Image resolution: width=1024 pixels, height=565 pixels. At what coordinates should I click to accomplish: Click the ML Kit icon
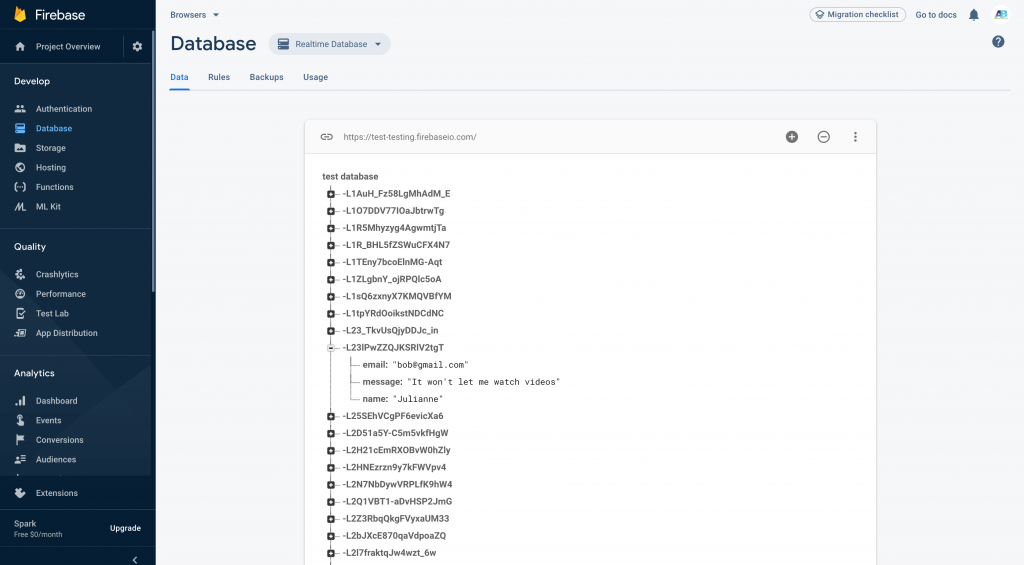pyautogui.click(x=20, y=206)
